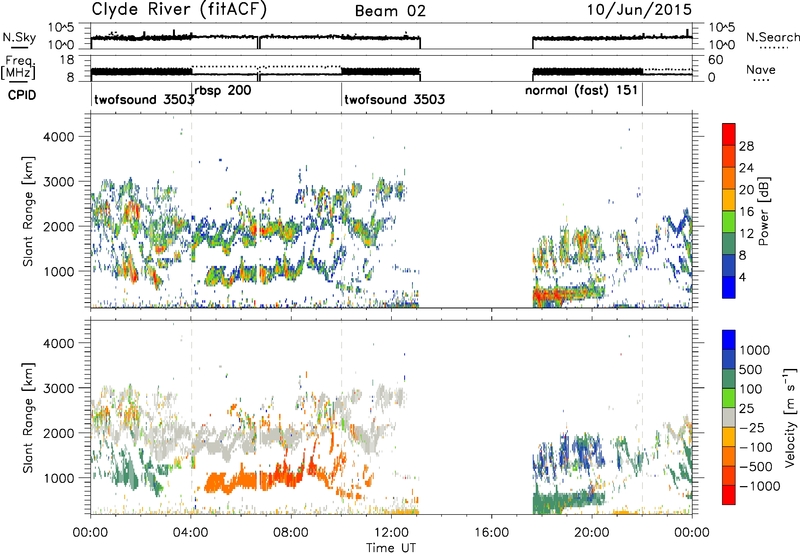The height and width of the screenshot is (554, 800).
Task: Click the 'Velocity [m s-1]' color bar label
Action: [x=790, y=417]
